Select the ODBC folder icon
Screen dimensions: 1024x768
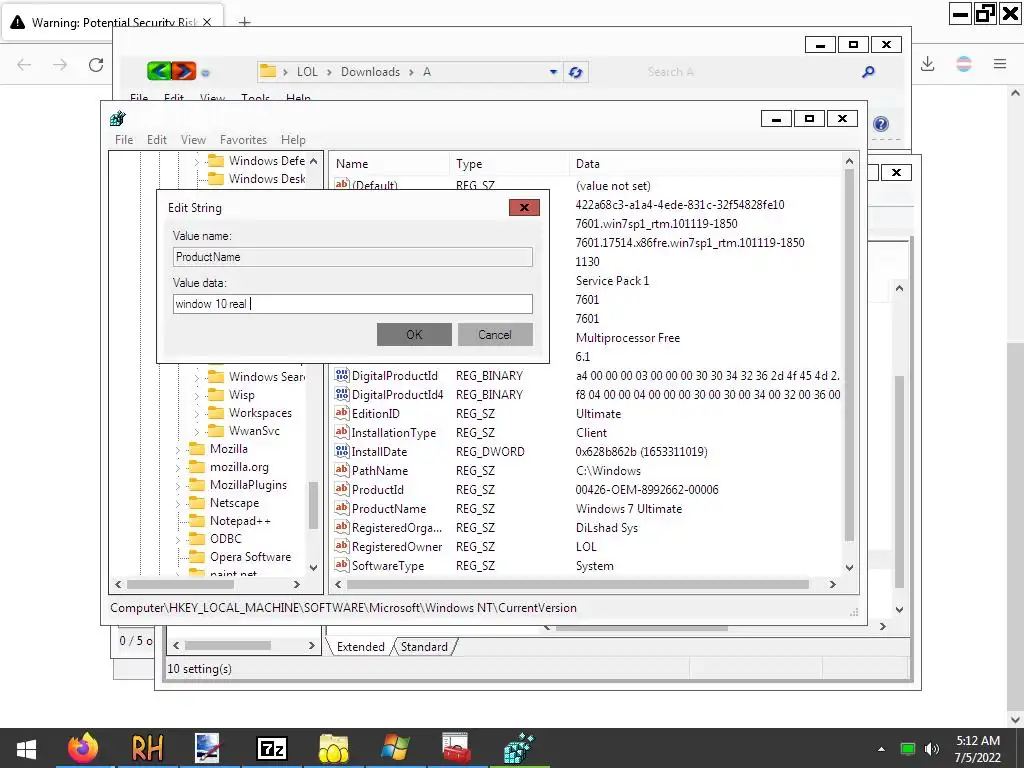pos(197,539)
